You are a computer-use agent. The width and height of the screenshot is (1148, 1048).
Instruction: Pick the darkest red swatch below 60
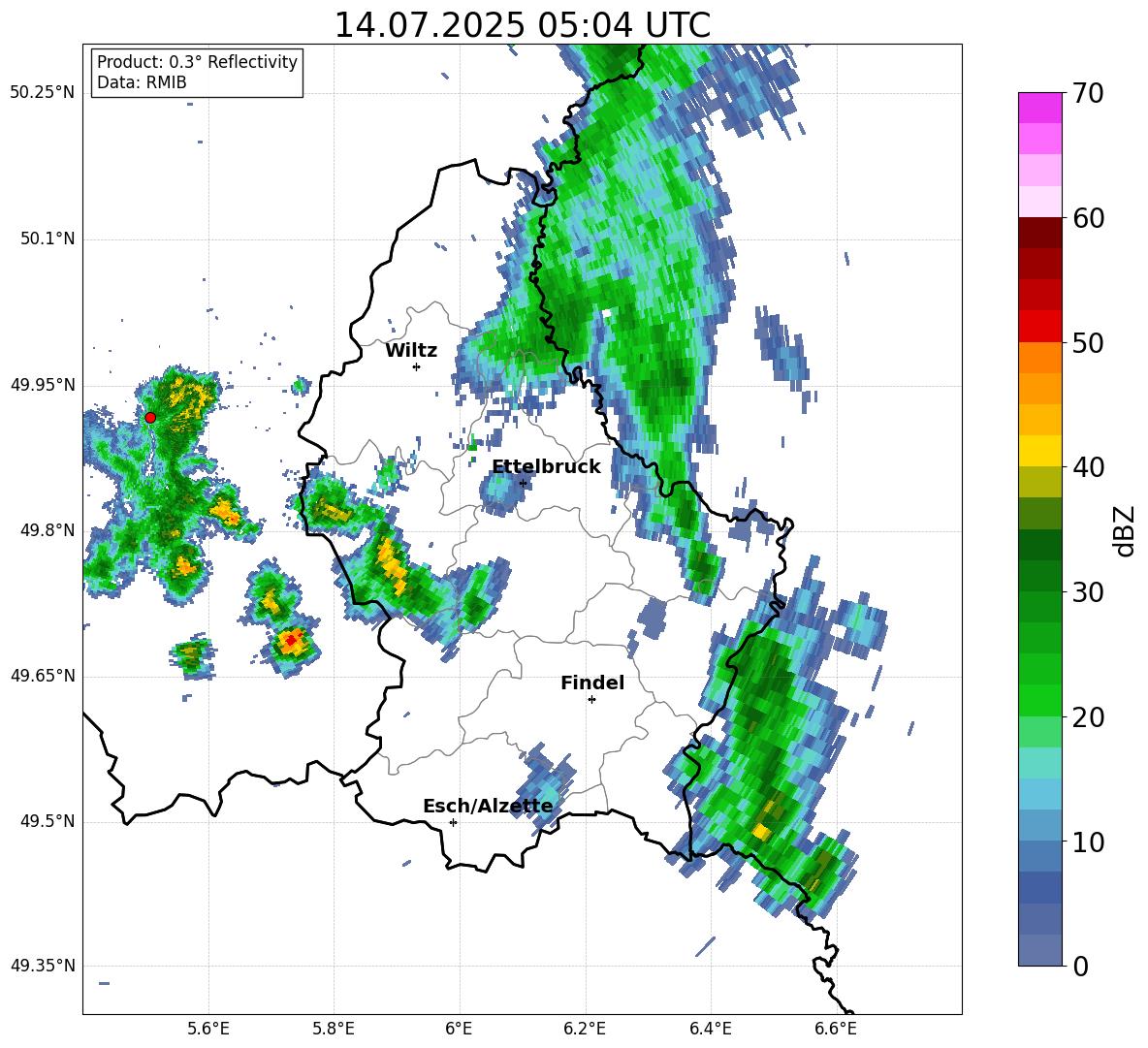point(1039,233)
